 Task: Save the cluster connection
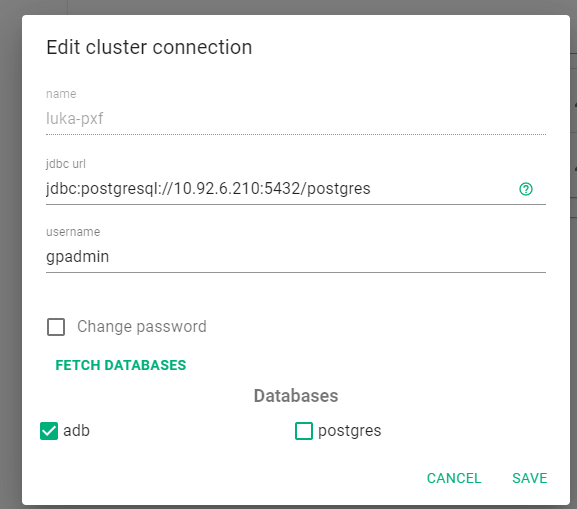click(x=530, y=478)
